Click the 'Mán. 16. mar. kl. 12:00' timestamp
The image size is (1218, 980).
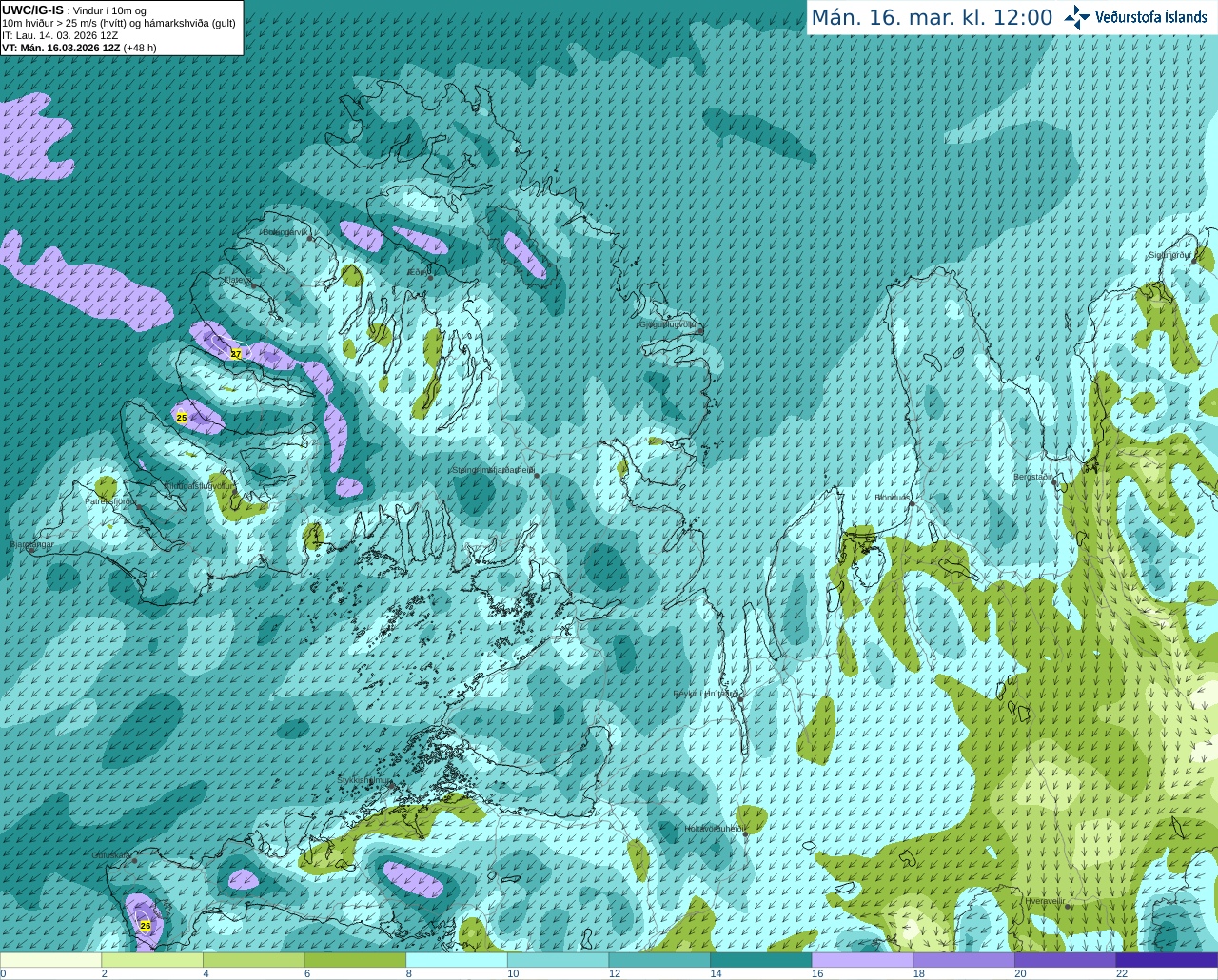coord(932,18)
